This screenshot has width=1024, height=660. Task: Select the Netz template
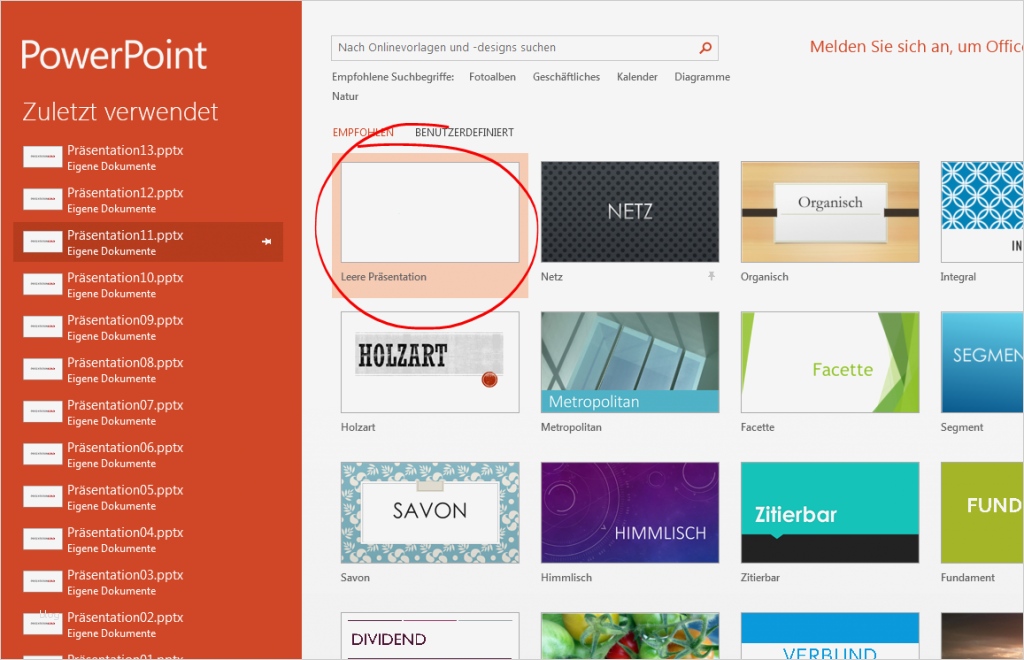[x=629, y=210]
